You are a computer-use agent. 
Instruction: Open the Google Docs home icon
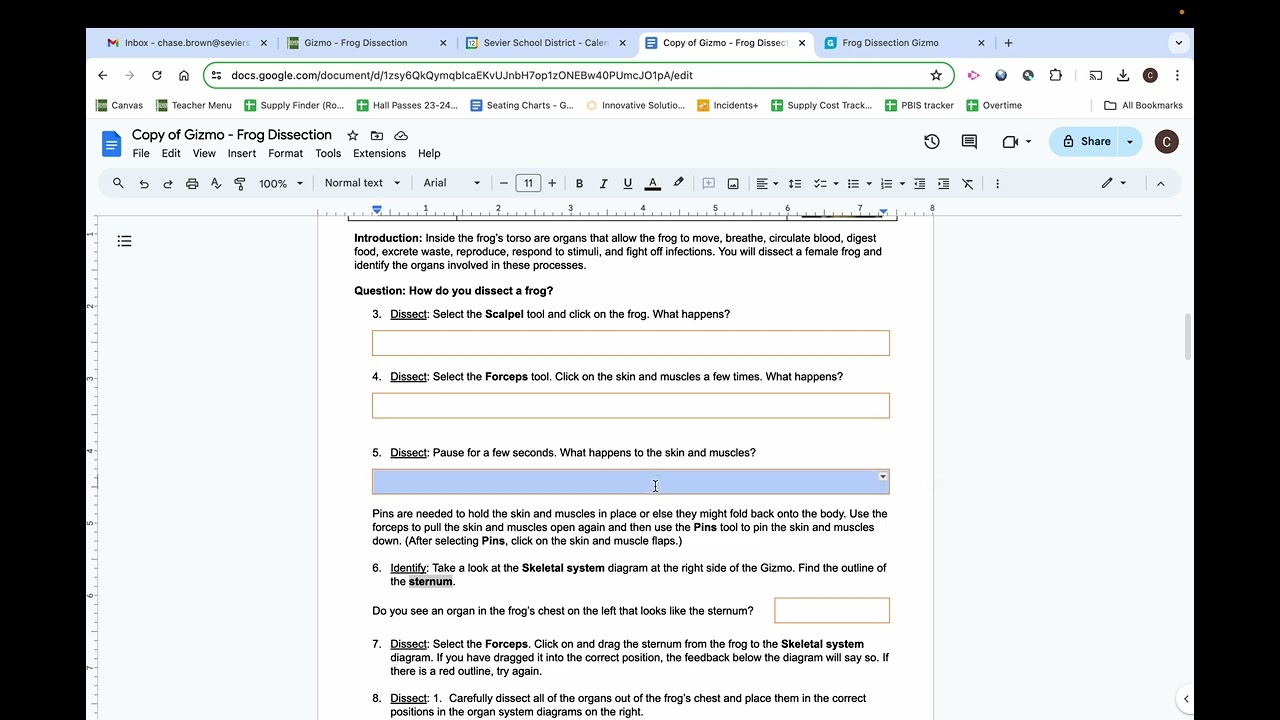tap(111, 143)
